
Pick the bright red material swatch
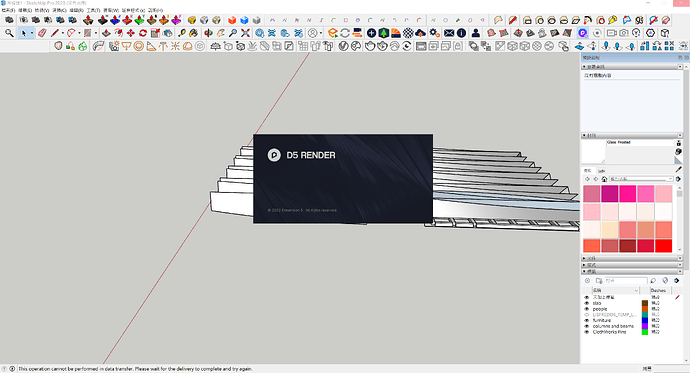click(663, 246)
